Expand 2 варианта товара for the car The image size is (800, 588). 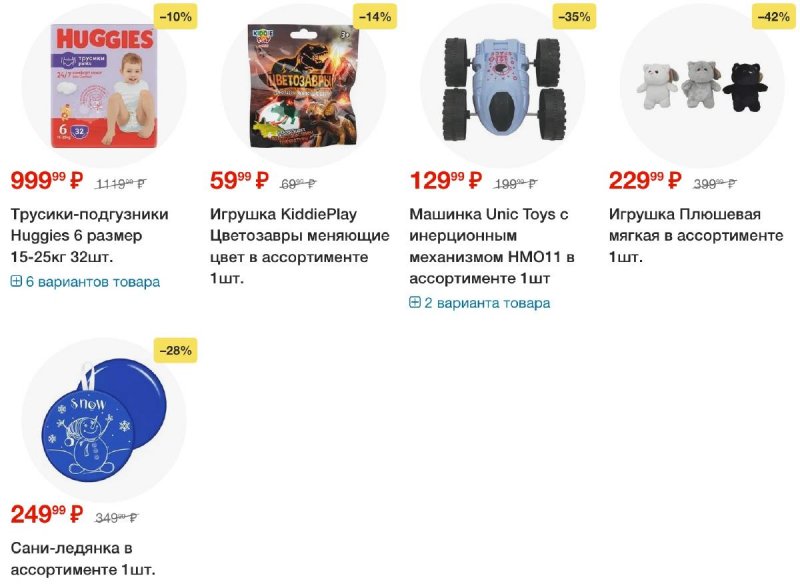point(480,303)
